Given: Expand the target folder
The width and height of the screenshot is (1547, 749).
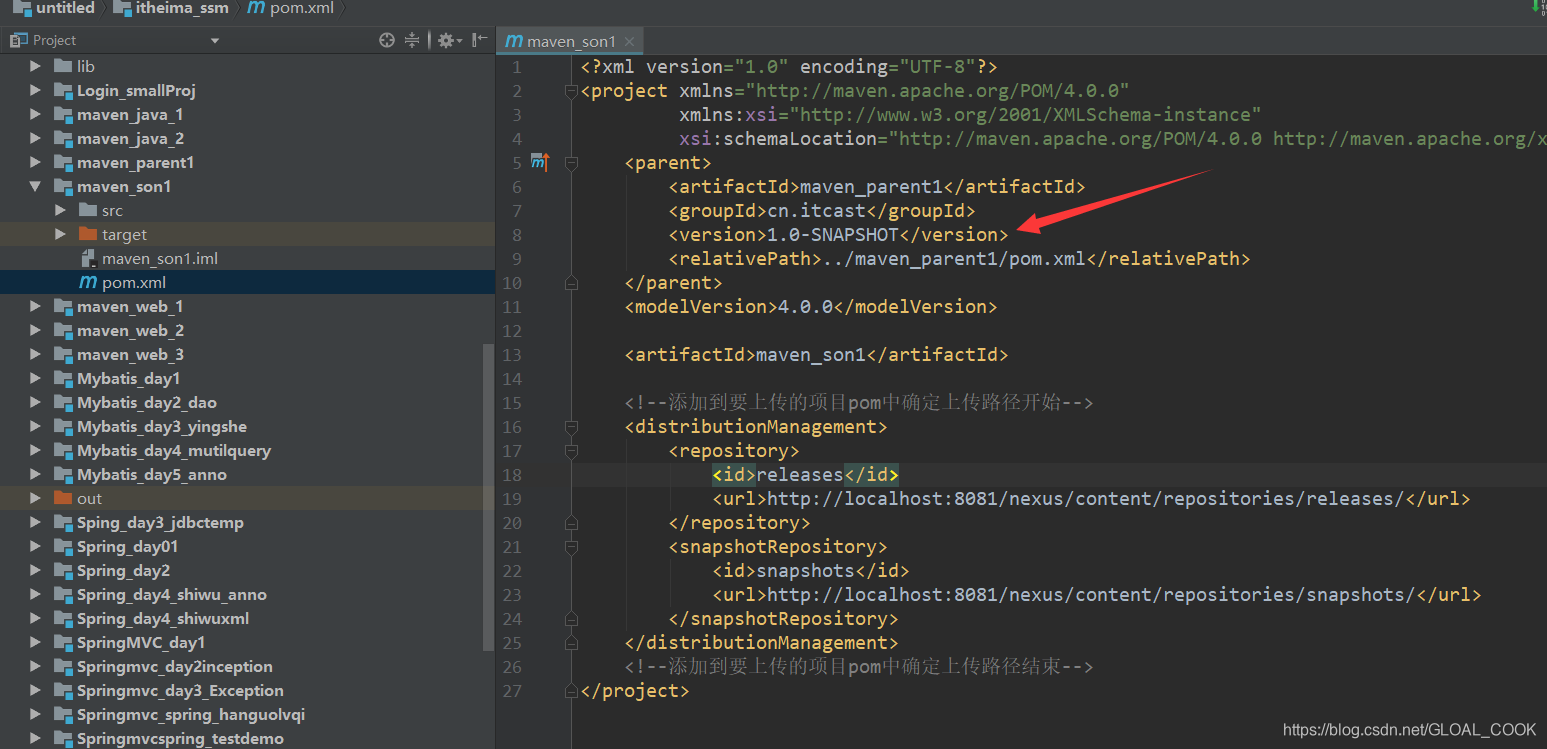Looking at the screenshot, I should 61,234.
